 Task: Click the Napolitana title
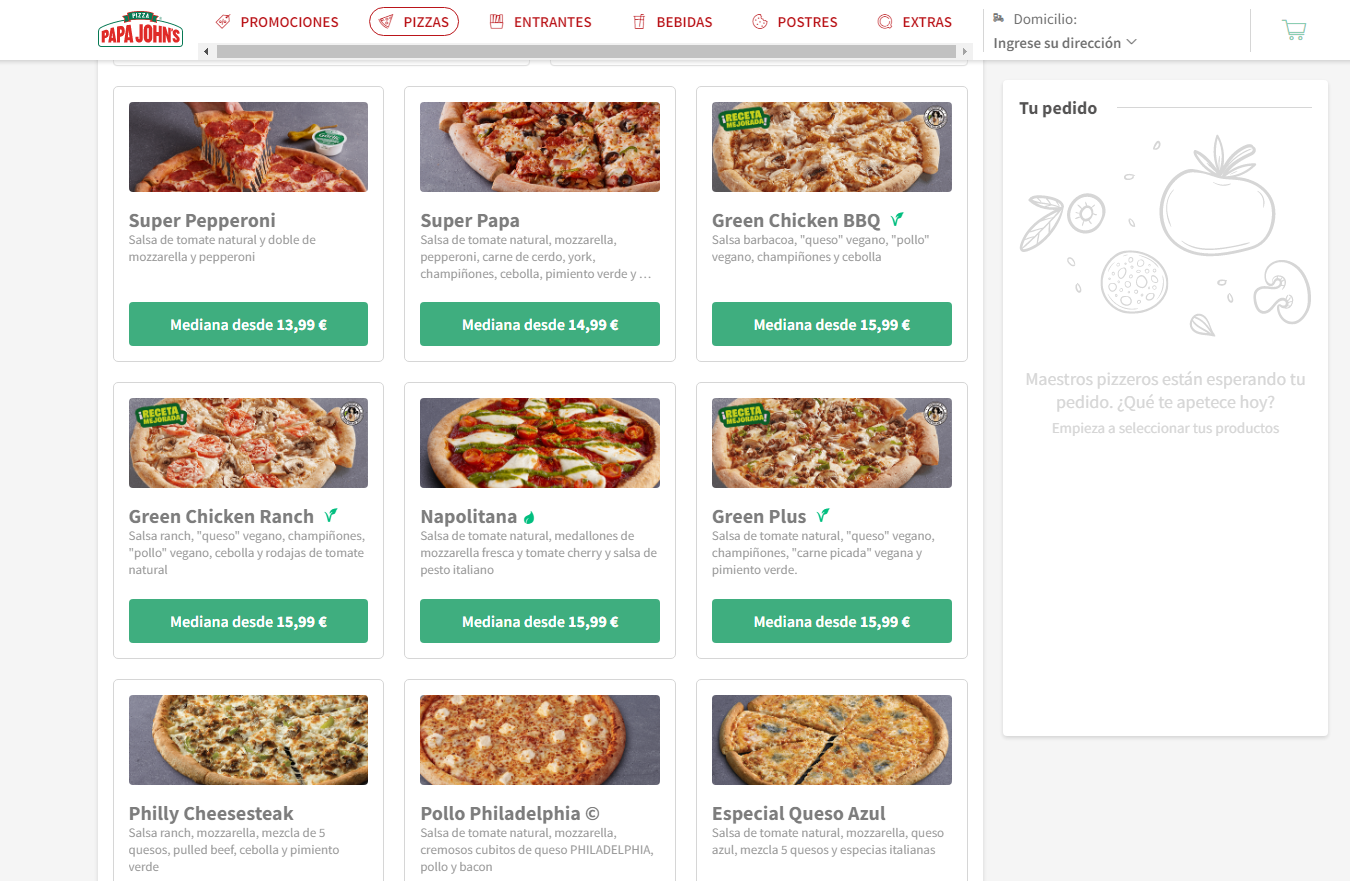coord(469,516)
